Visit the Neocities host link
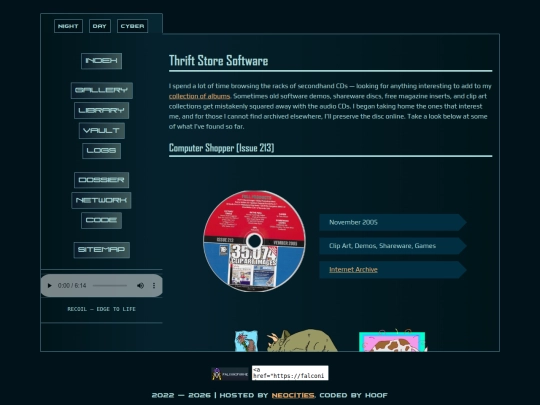The height and width of the screenshot is (405, 540). tap(293, 395)
